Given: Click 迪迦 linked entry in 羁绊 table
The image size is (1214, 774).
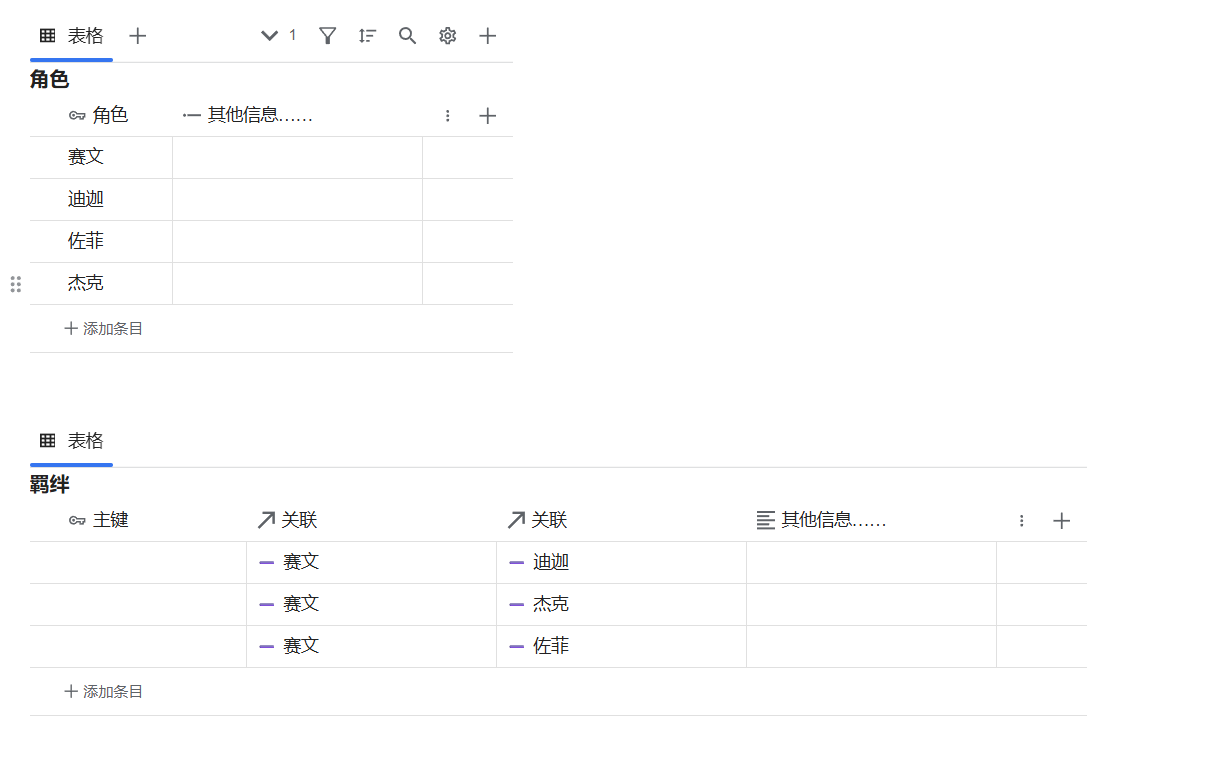Looking at the screenshot, I should click(x=540, y=563).
